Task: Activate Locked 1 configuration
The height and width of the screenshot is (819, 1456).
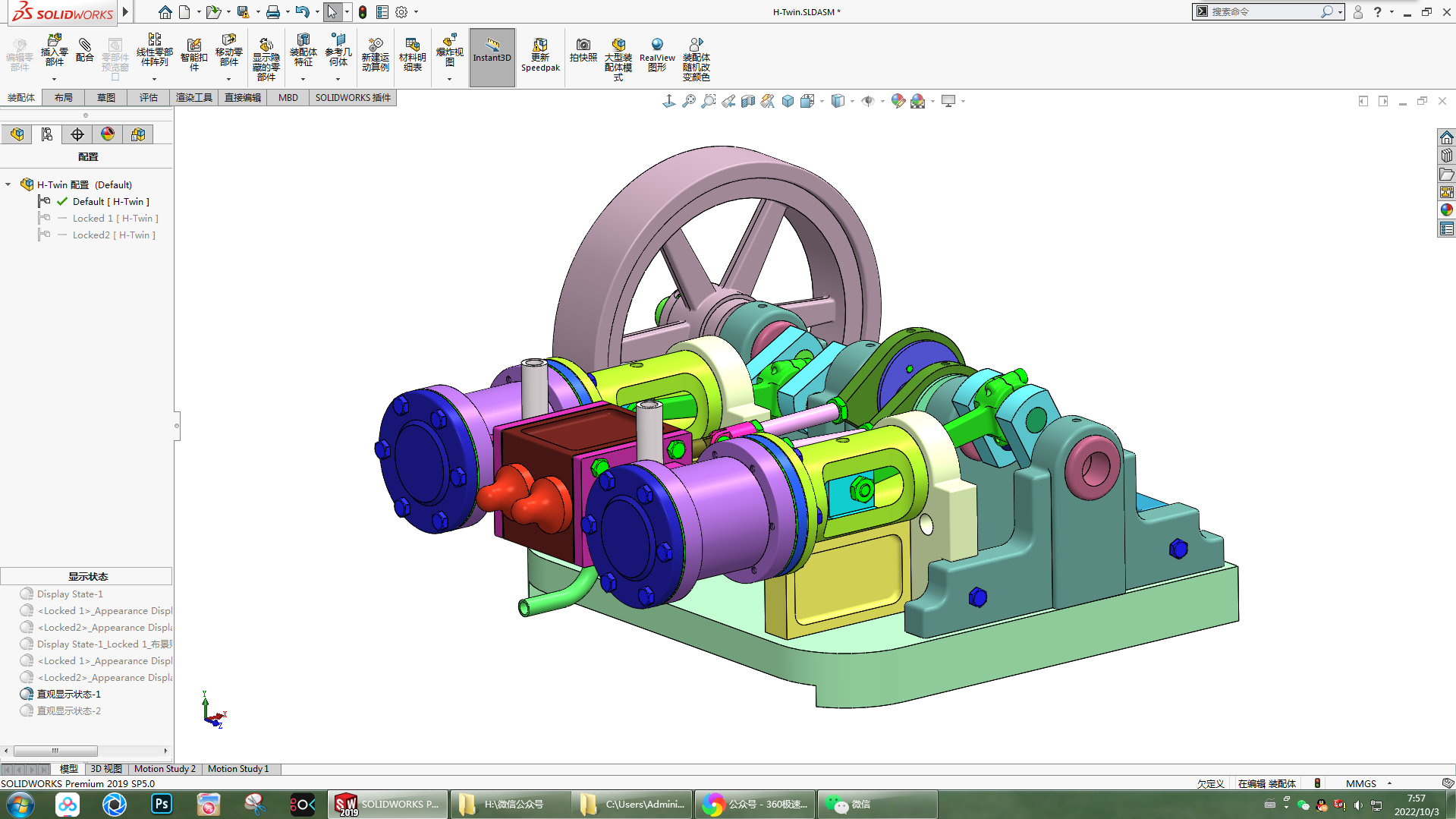Action: click(x=115, y=219)
